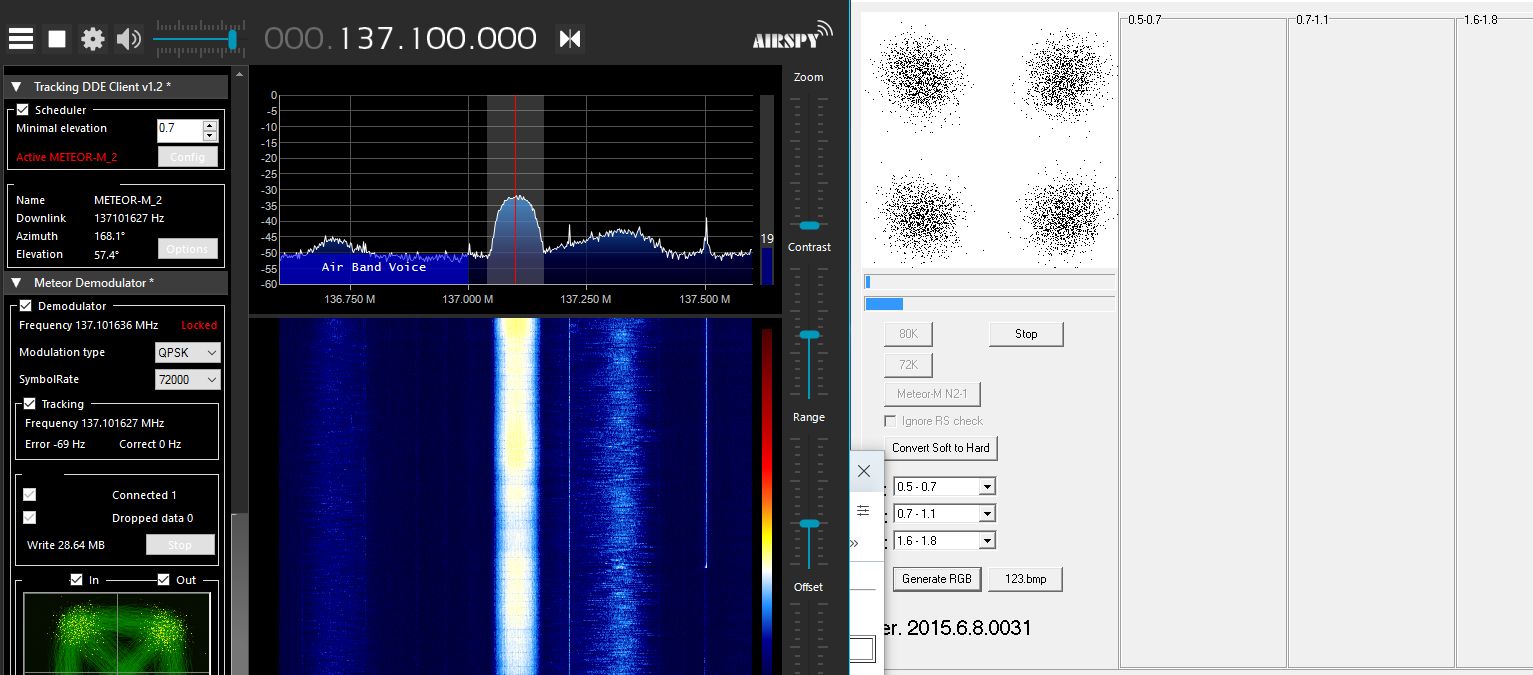
Task: Click the 72K button in the decoder window
Action: 908,364
